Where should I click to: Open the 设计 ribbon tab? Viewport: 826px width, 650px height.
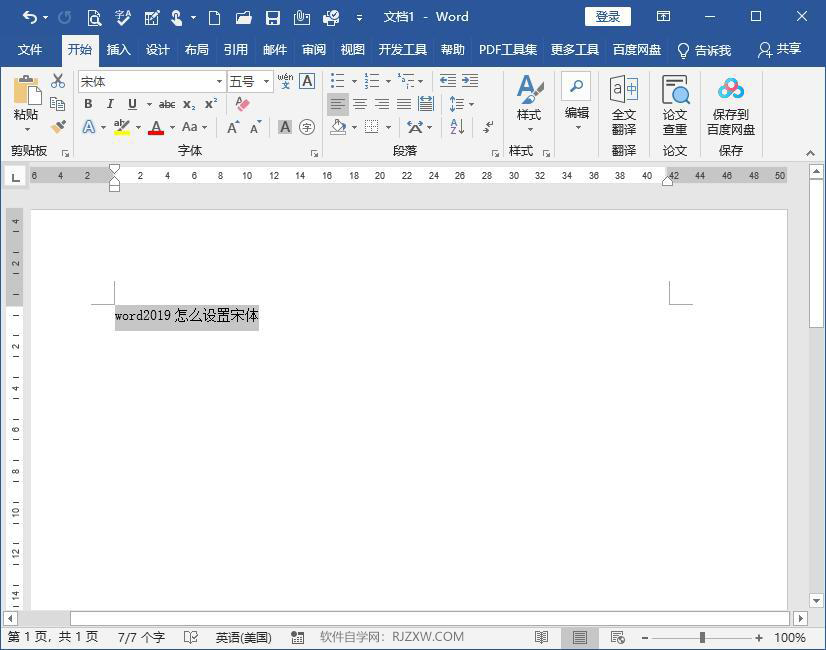pyautogui.click(x=157, y=49)
